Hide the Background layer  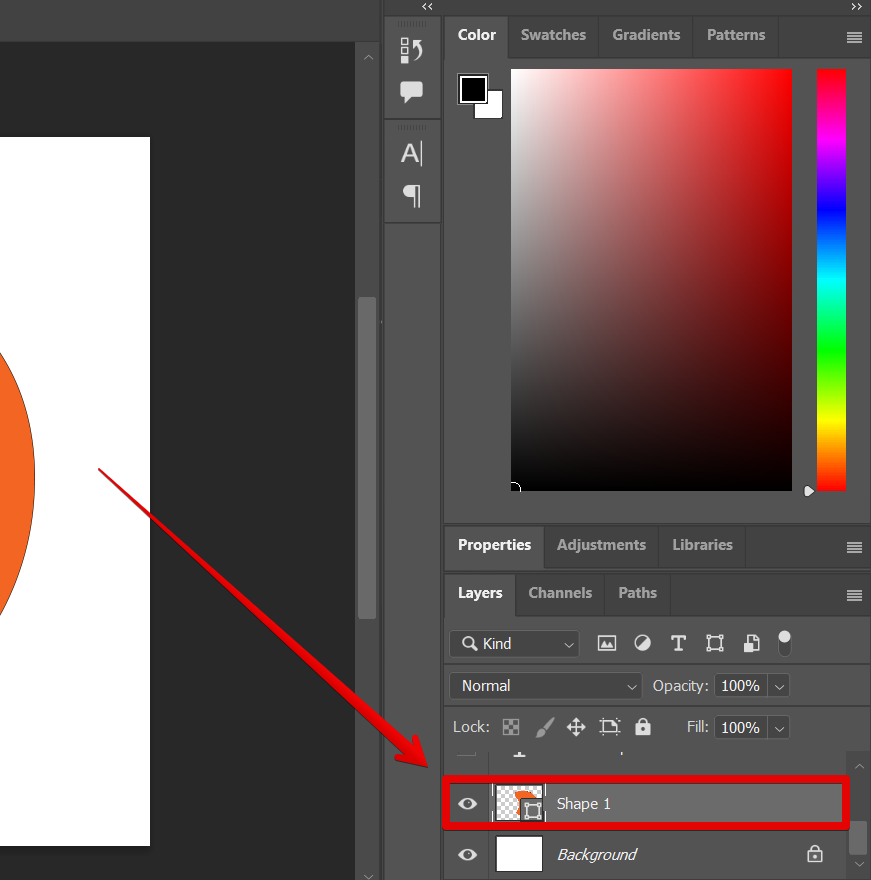coord(467,855)
